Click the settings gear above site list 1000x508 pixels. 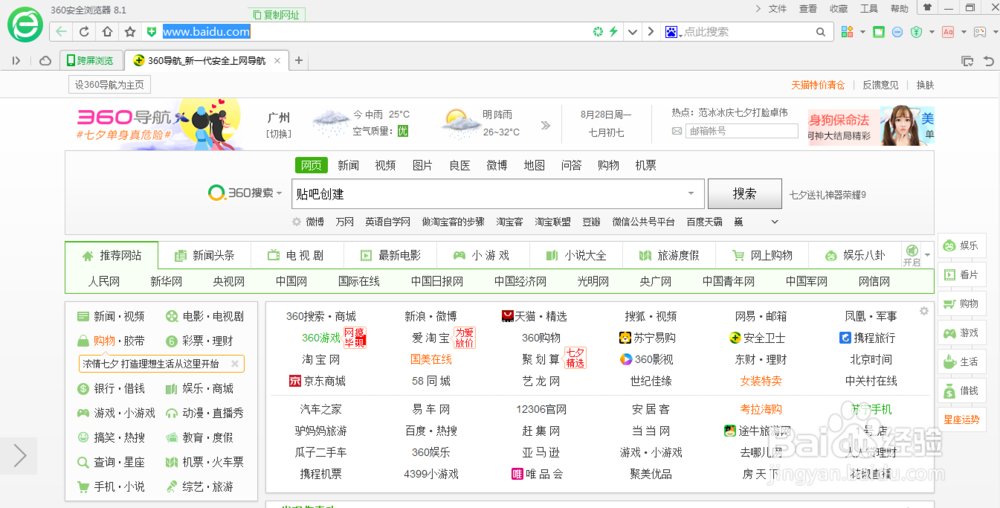point(924,311)
